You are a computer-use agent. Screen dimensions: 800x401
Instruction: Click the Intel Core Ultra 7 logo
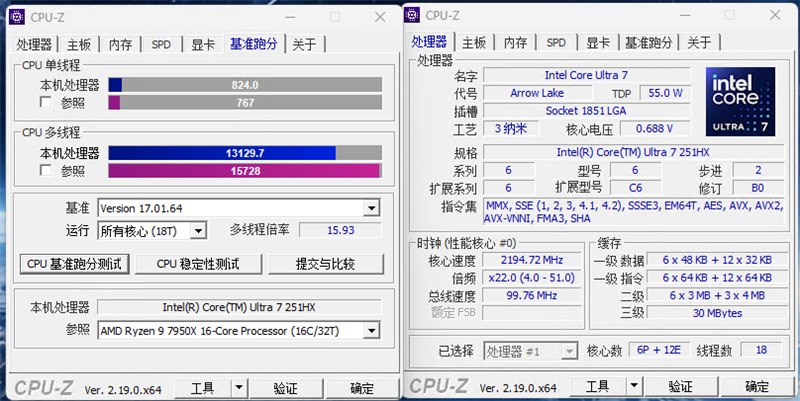(740, 102)
